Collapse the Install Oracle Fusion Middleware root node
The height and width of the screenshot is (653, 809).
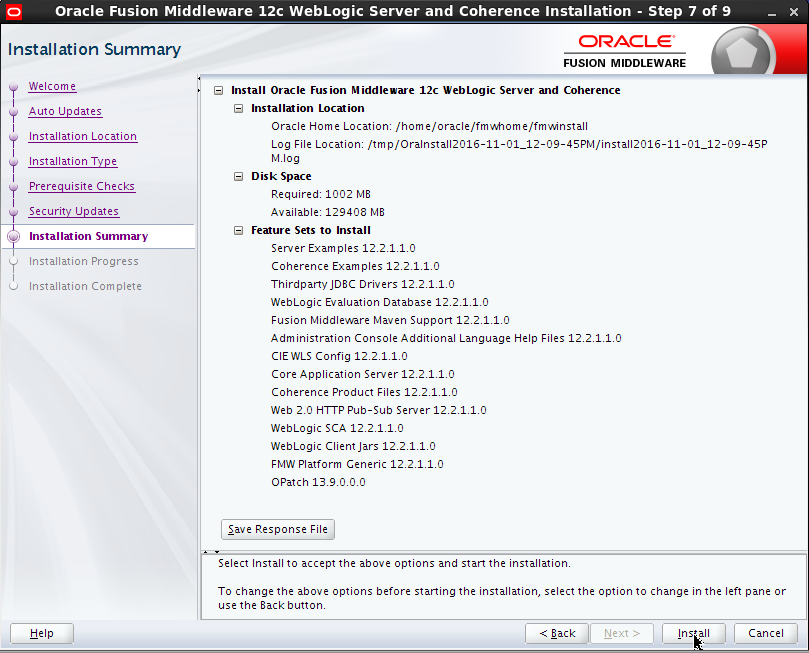click(x=219, y=90)
